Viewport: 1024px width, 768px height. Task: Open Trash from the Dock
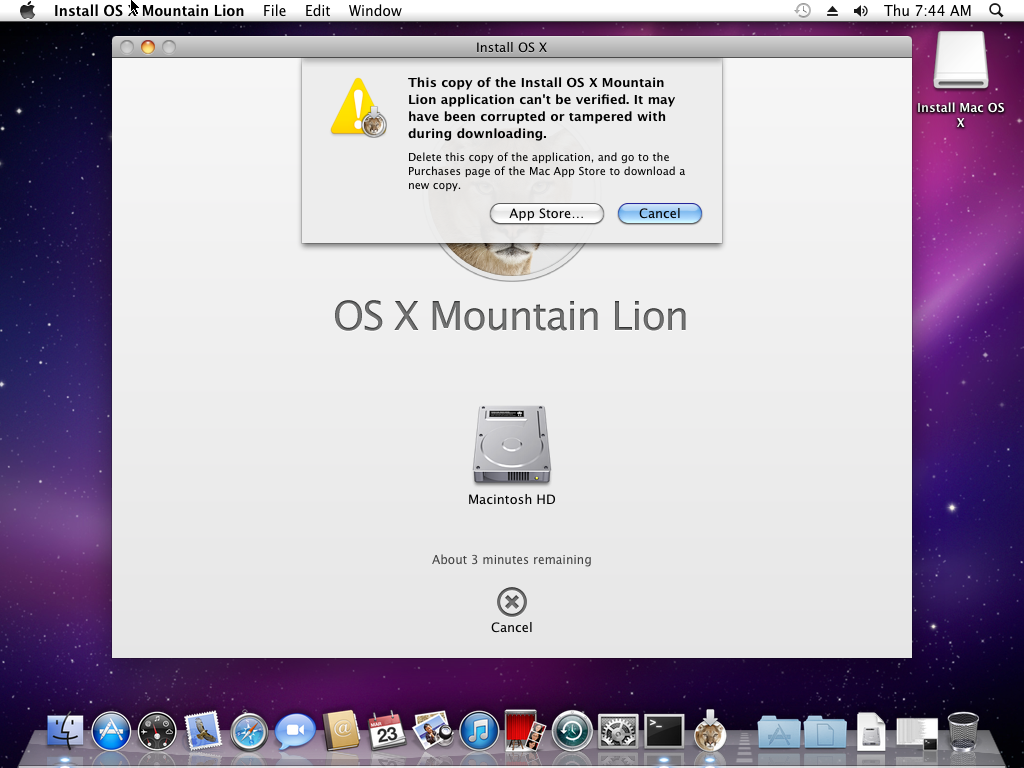(x=963, y=731)
